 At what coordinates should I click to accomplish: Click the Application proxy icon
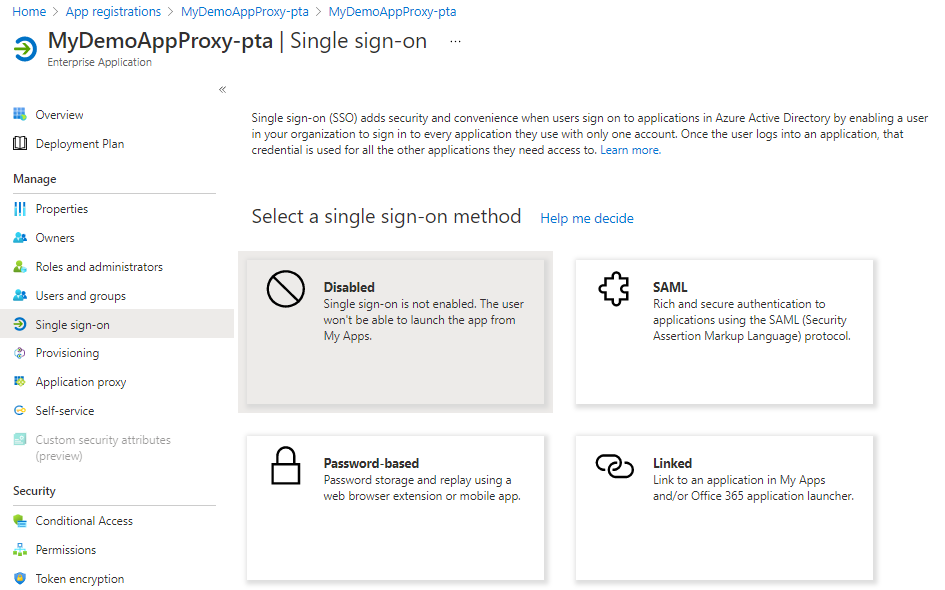19,382
